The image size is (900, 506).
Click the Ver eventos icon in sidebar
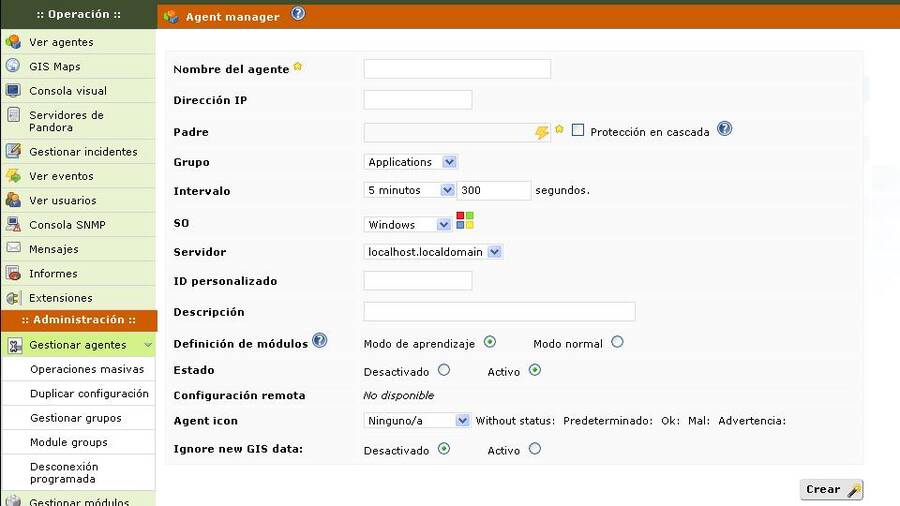[x=13, y=176]
